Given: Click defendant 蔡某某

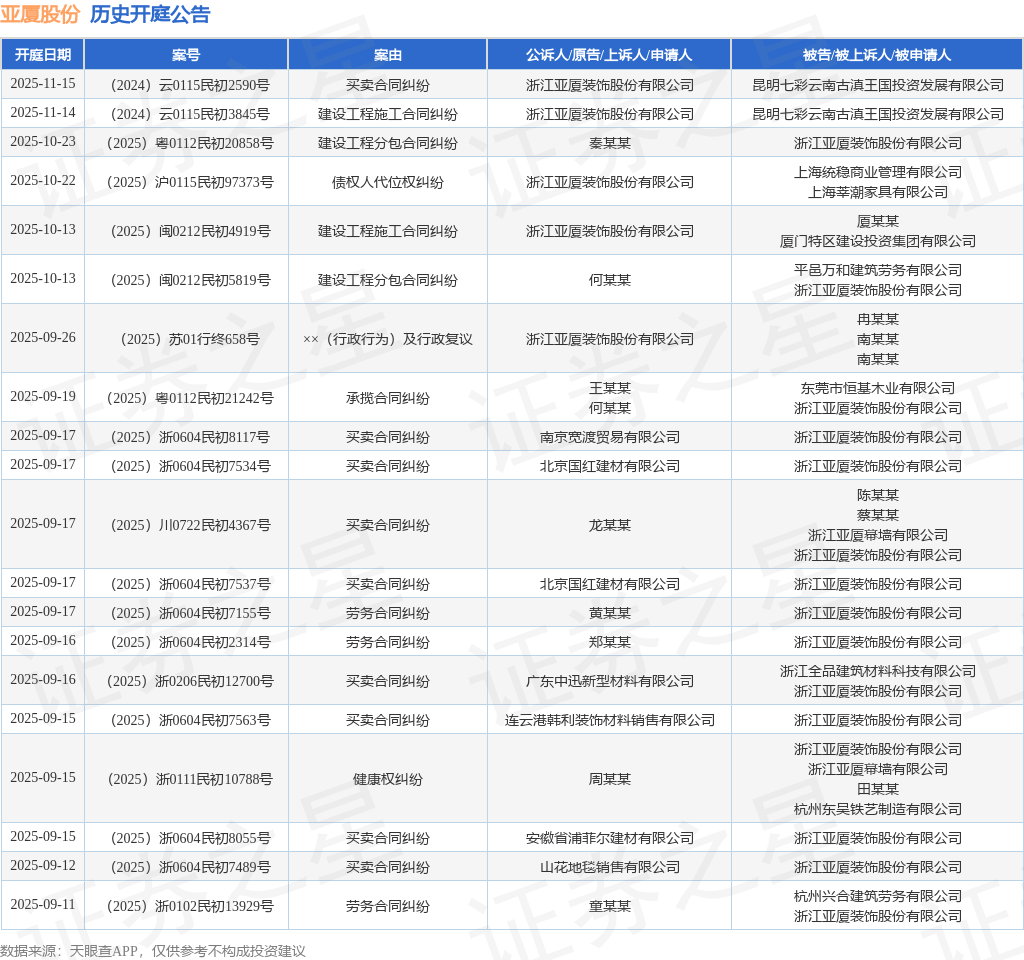Looking at the screenshot, I should 878,515.
